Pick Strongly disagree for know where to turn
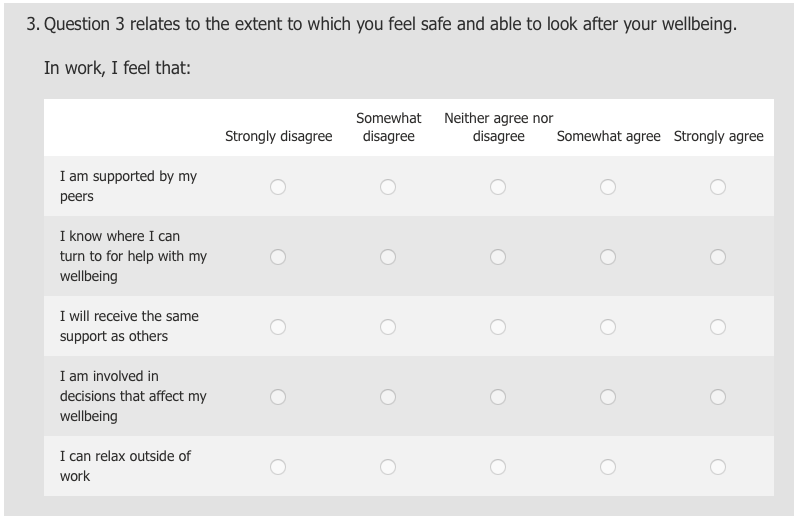This screenshot has width=797, height=519. click(x=278, y=257)
